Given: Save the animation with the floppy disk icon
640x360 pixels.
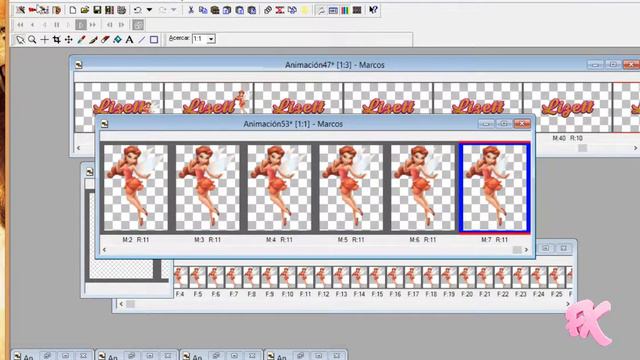Looking at the screenshot, I should (x=97, y=10).
